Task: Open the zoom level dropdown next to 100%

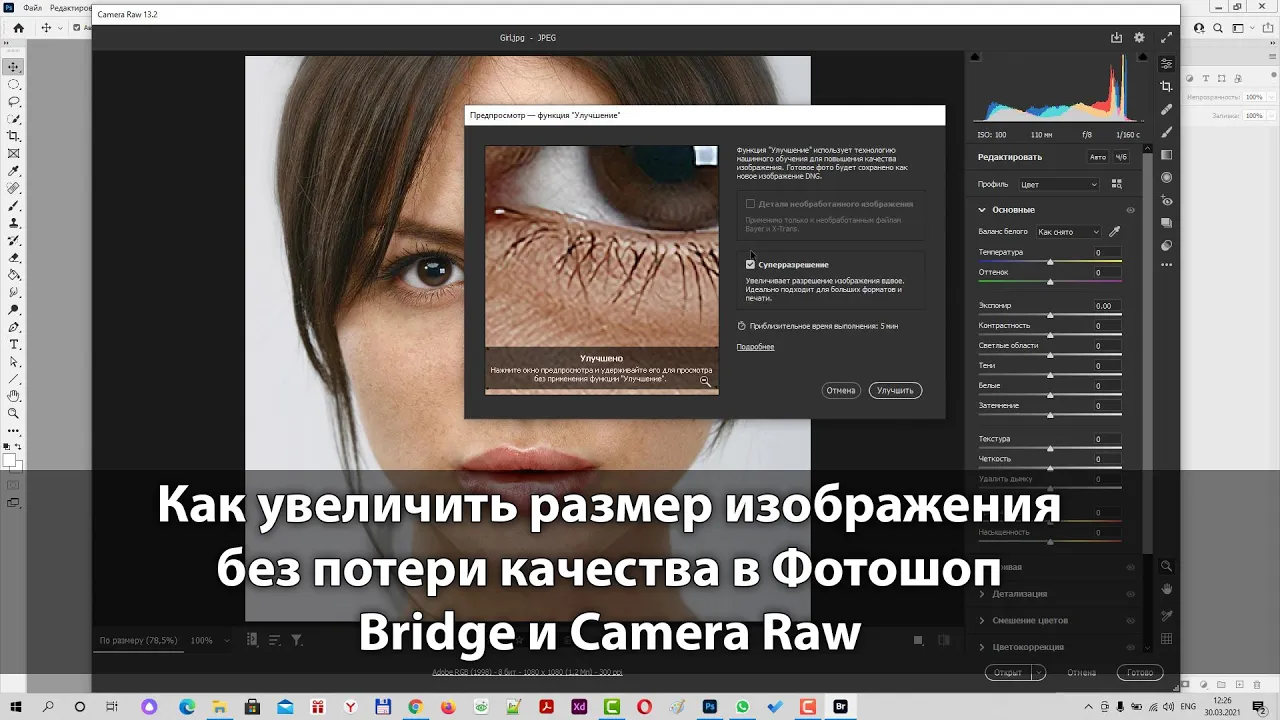Action: tap(227, 640)
